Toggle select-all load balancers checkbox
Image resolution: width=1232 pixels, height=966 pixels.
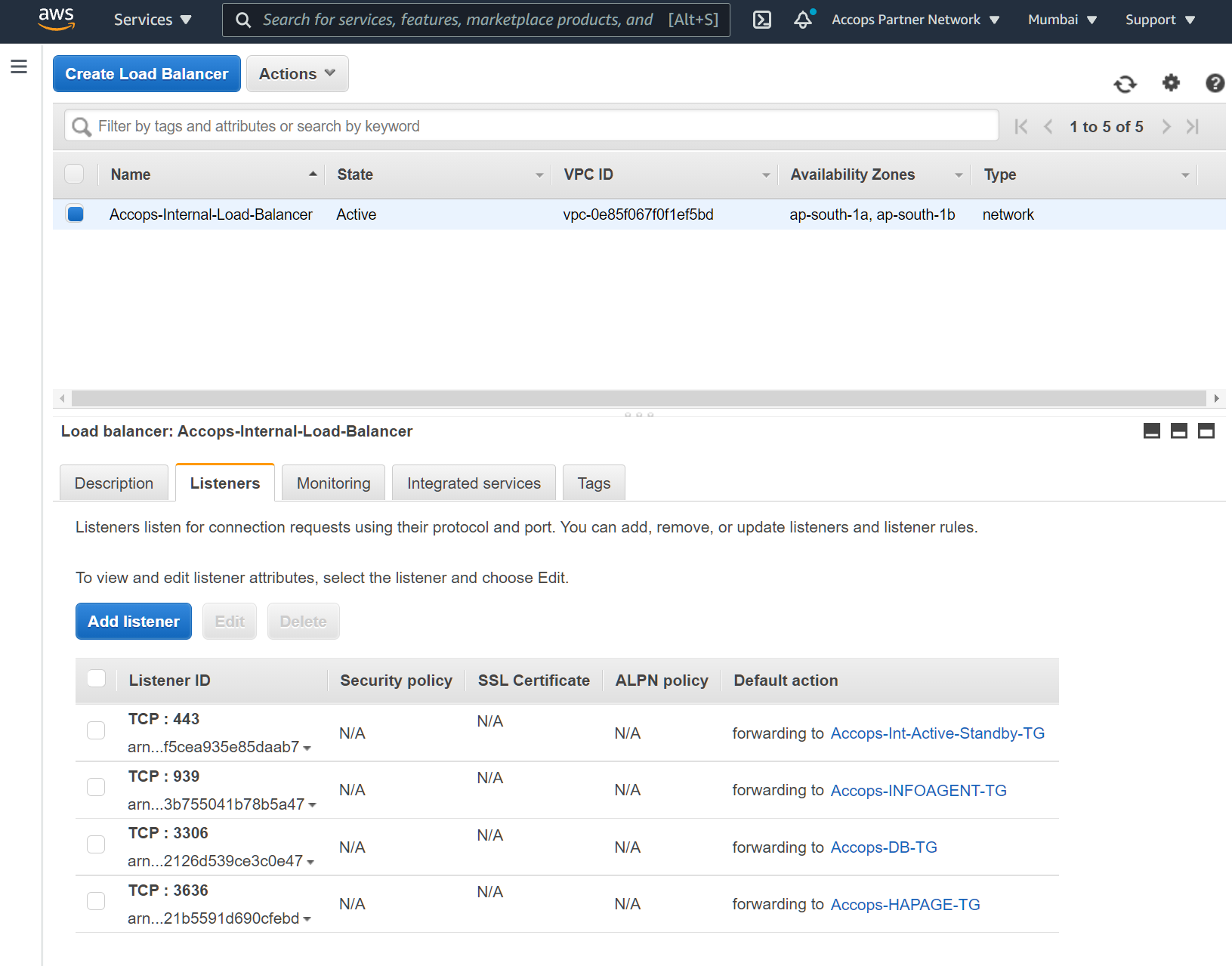click(x=74, y=174)
